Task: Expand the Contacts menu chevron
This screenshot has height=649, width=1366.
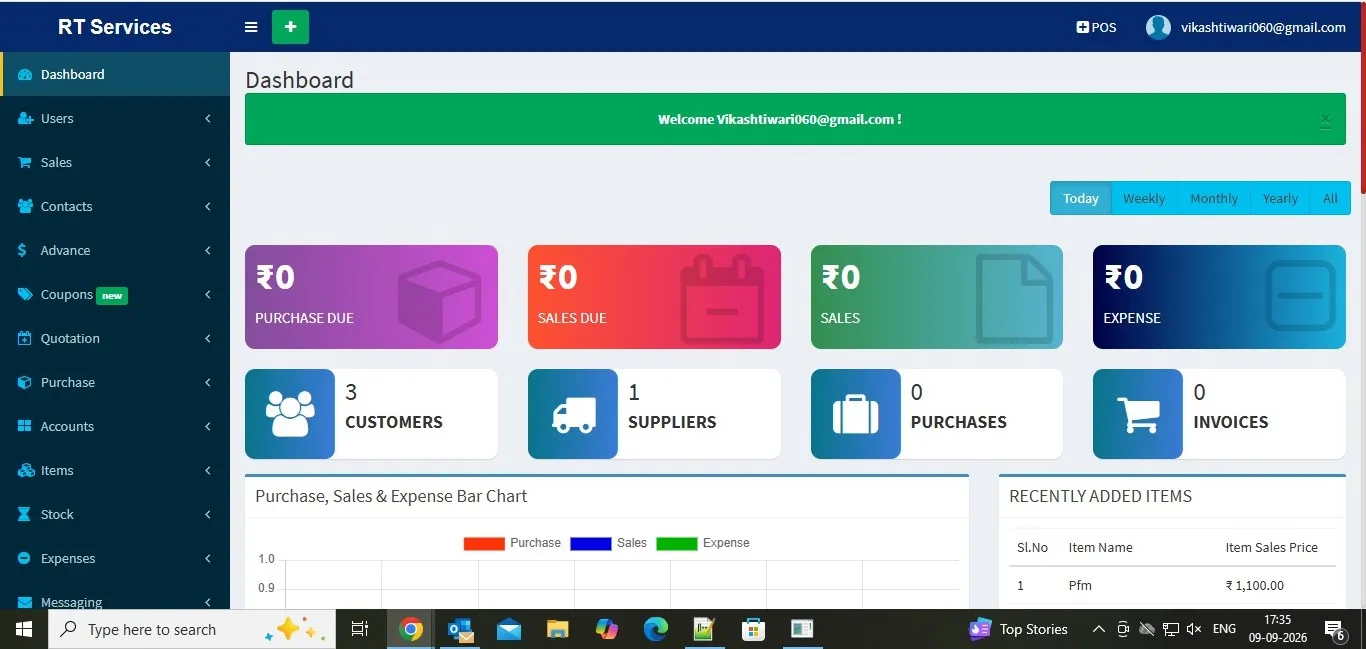Action: (x=208, y=207)
